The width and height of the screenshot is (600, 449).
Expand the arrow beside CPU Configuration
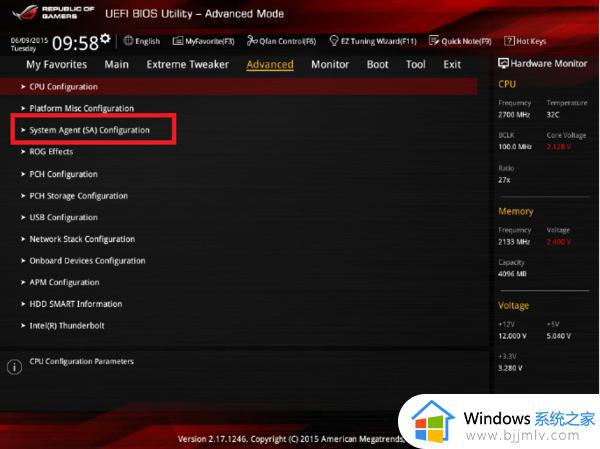coord(23,87)
